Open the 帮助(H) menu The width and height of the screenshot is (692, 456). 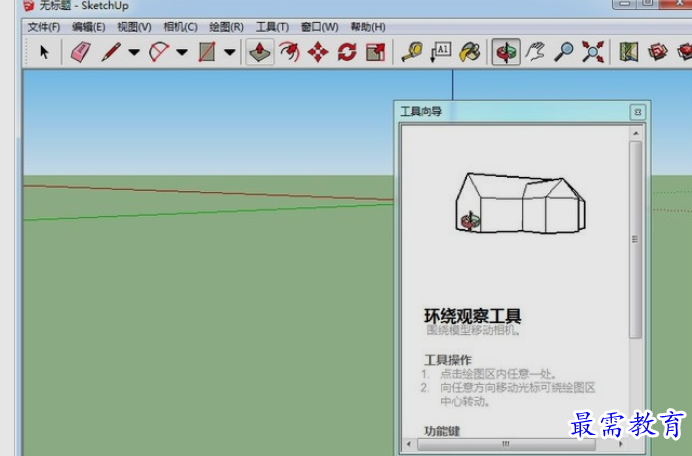[x=368, y=27]
